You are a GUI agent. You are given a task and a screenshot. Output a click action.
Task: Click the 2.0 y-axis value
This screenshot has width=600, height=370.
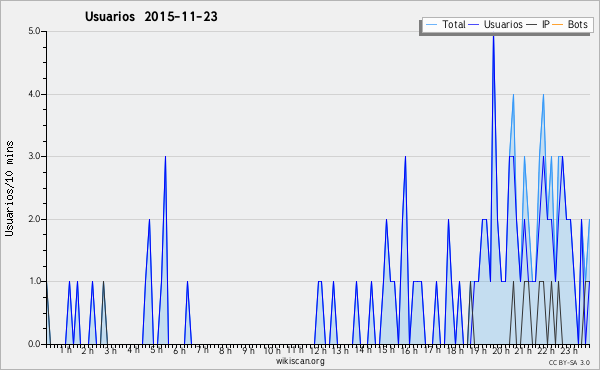click(34, 219)
